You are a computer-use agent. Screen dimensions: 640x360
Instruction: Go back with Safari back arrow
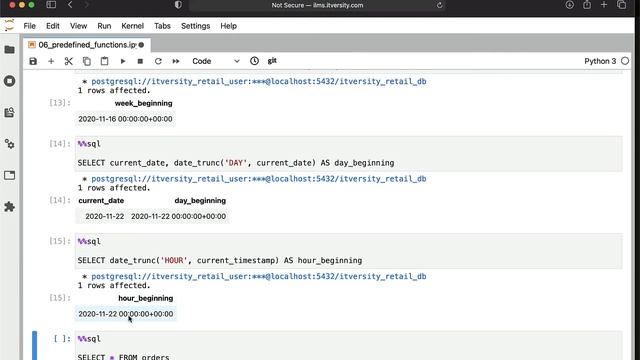[70, 5]
